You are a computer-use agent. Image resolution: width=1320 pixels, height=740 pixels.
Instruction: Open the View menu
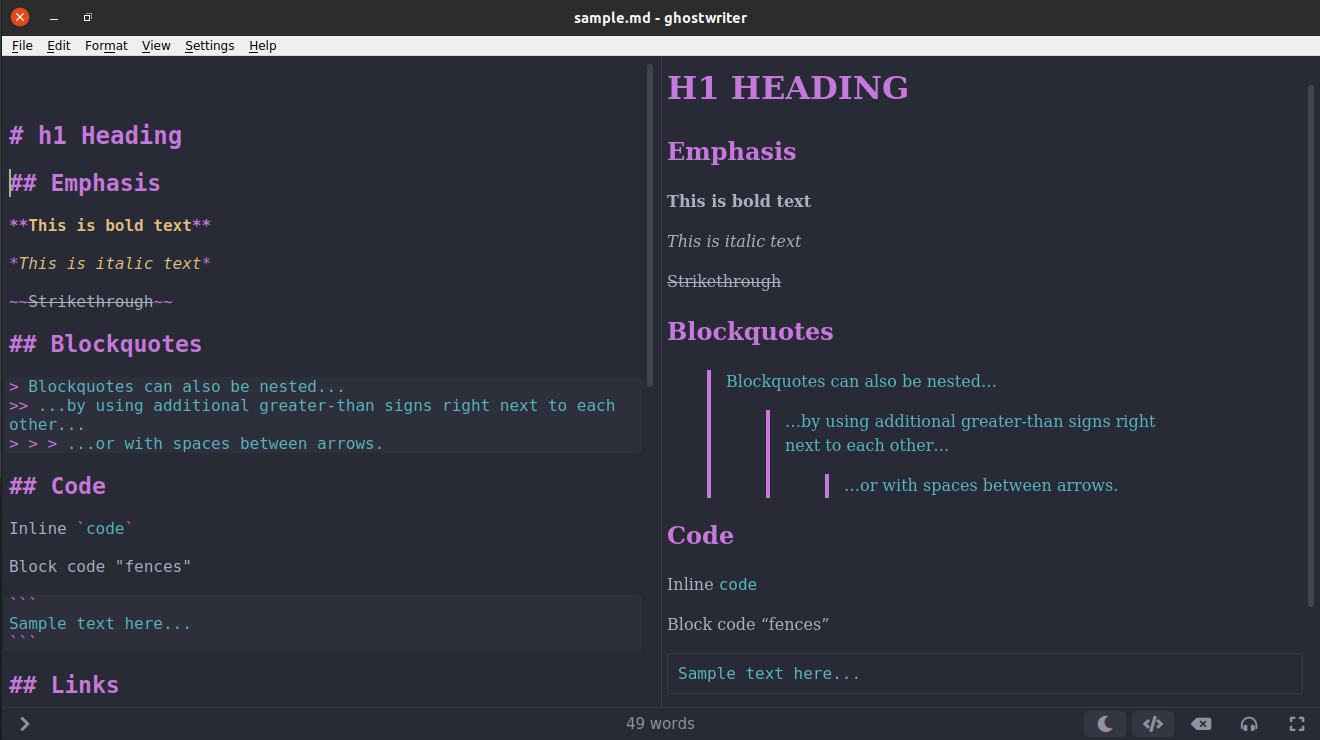coord(156,46)
